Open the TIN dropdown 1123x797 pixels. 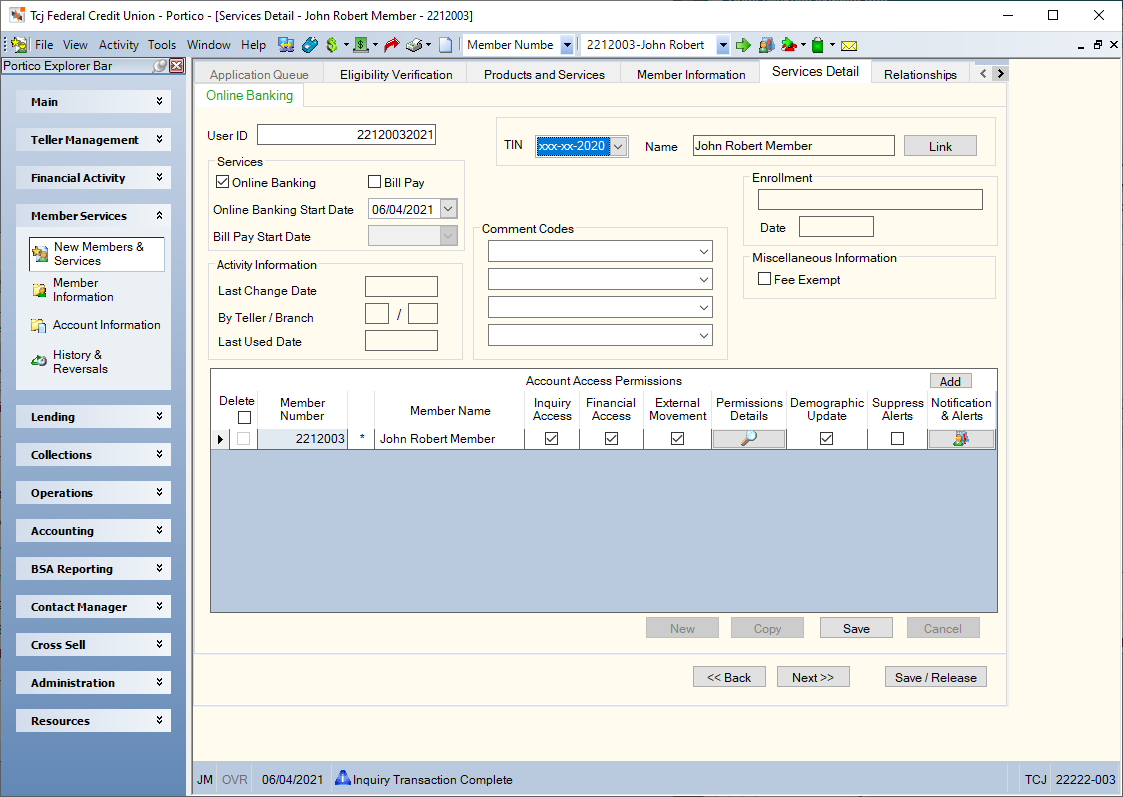click(619, 146)
